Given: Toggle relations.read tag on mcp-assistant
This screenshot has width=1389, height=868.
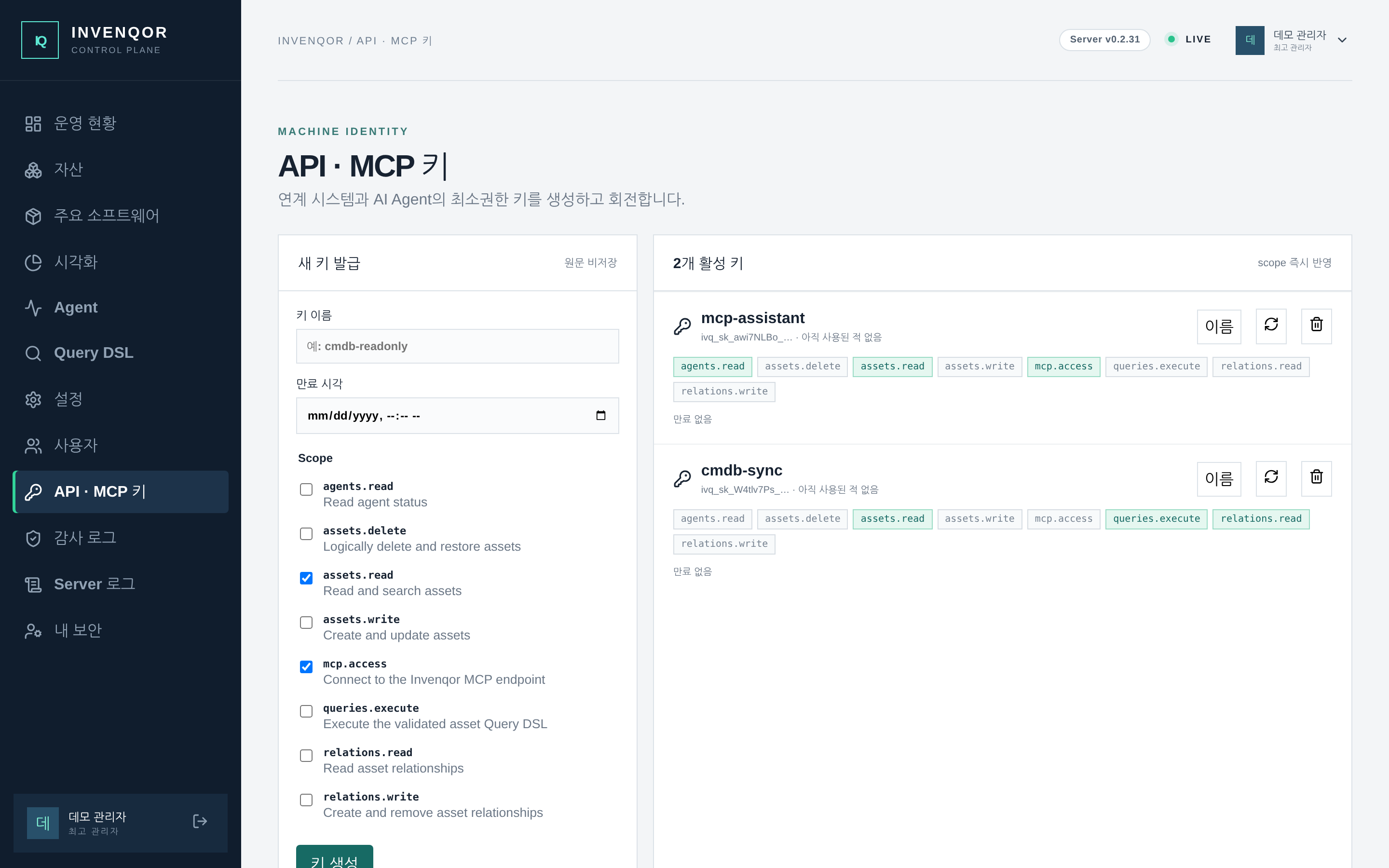Looking at the screenshot, I should point(1261,367).
